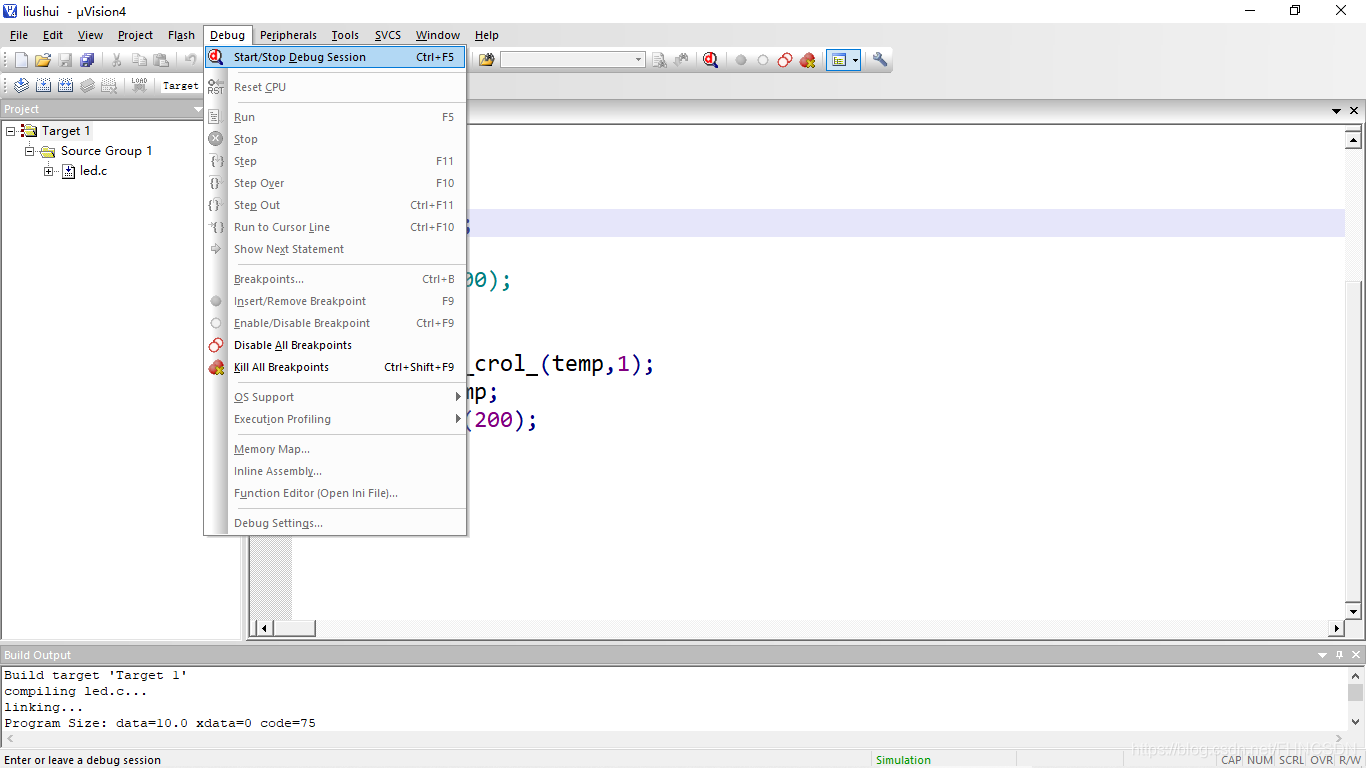
Task: Expand the led.c file node
Action: (x=49, y=171)
